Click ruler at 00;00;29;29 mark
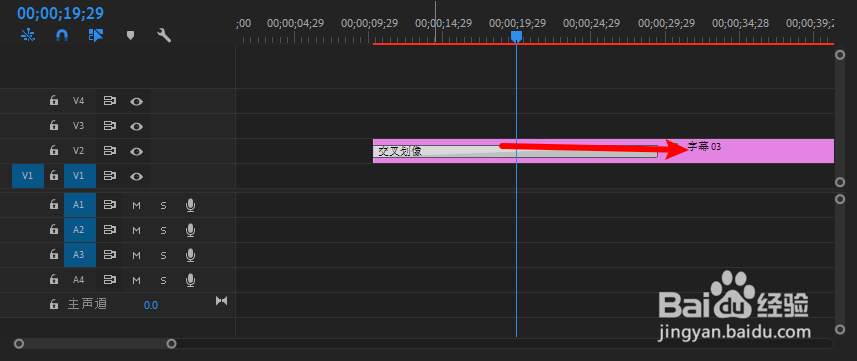The height and width of the screenshot is (361, 857). (x=666, y=24)
